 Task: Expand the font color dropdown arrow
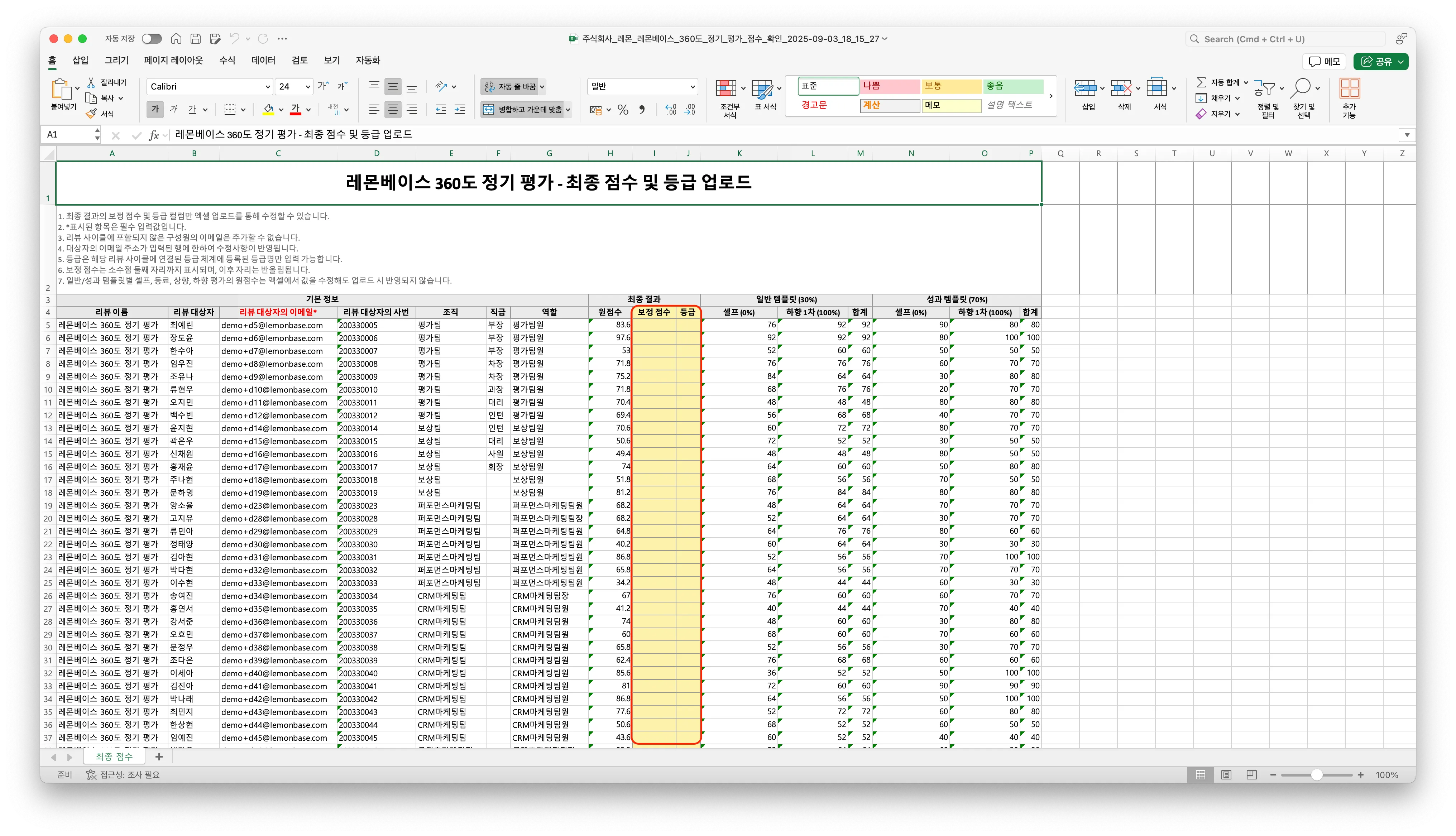[x=309, y=110]
